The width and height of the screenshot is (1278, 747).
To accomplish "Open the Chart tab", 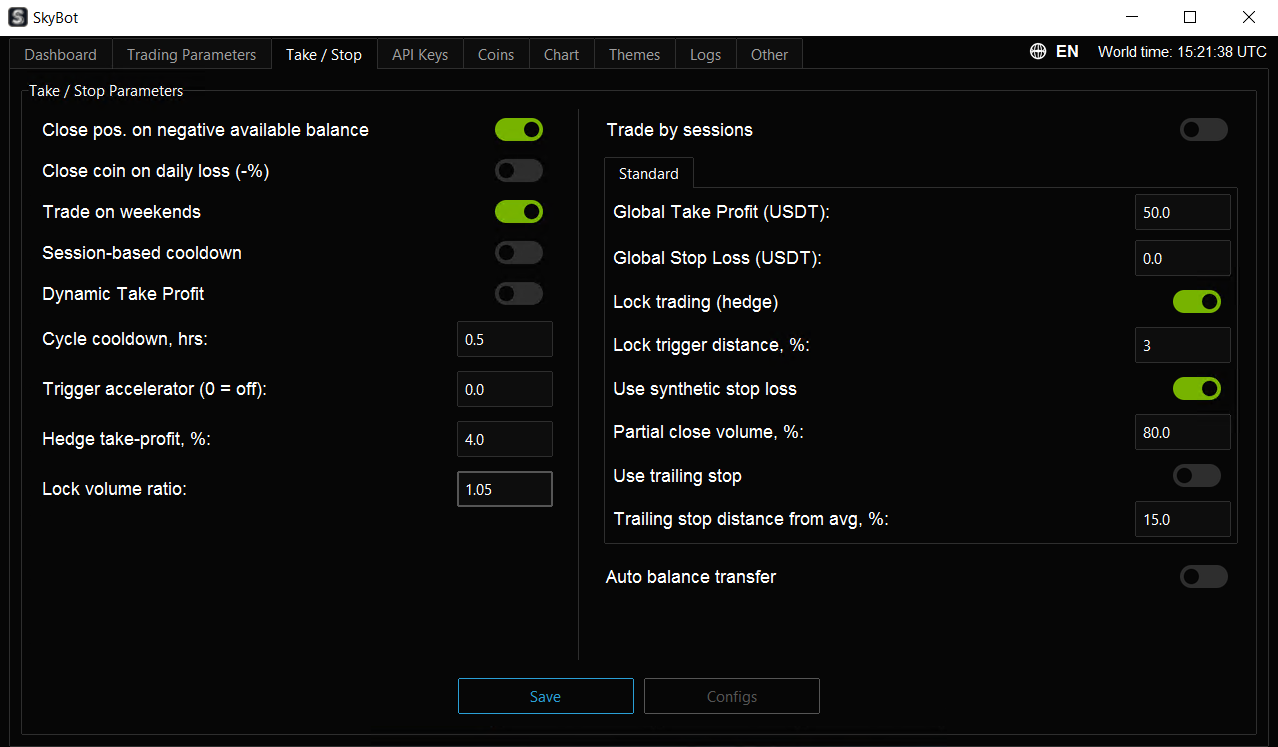I will (x=561, y=55).
